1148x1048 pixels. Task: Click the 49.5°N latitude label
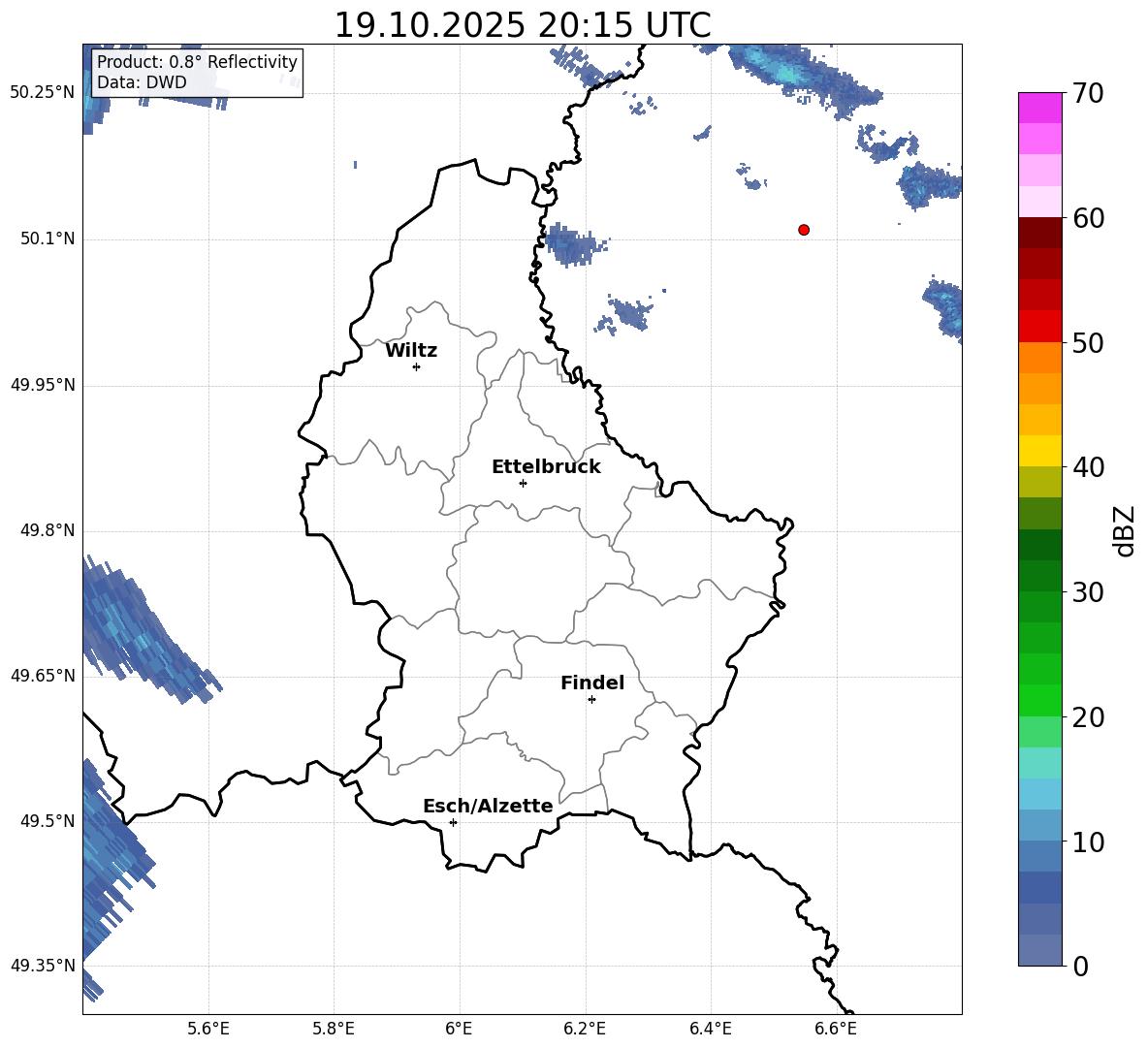tap(47, 820)
